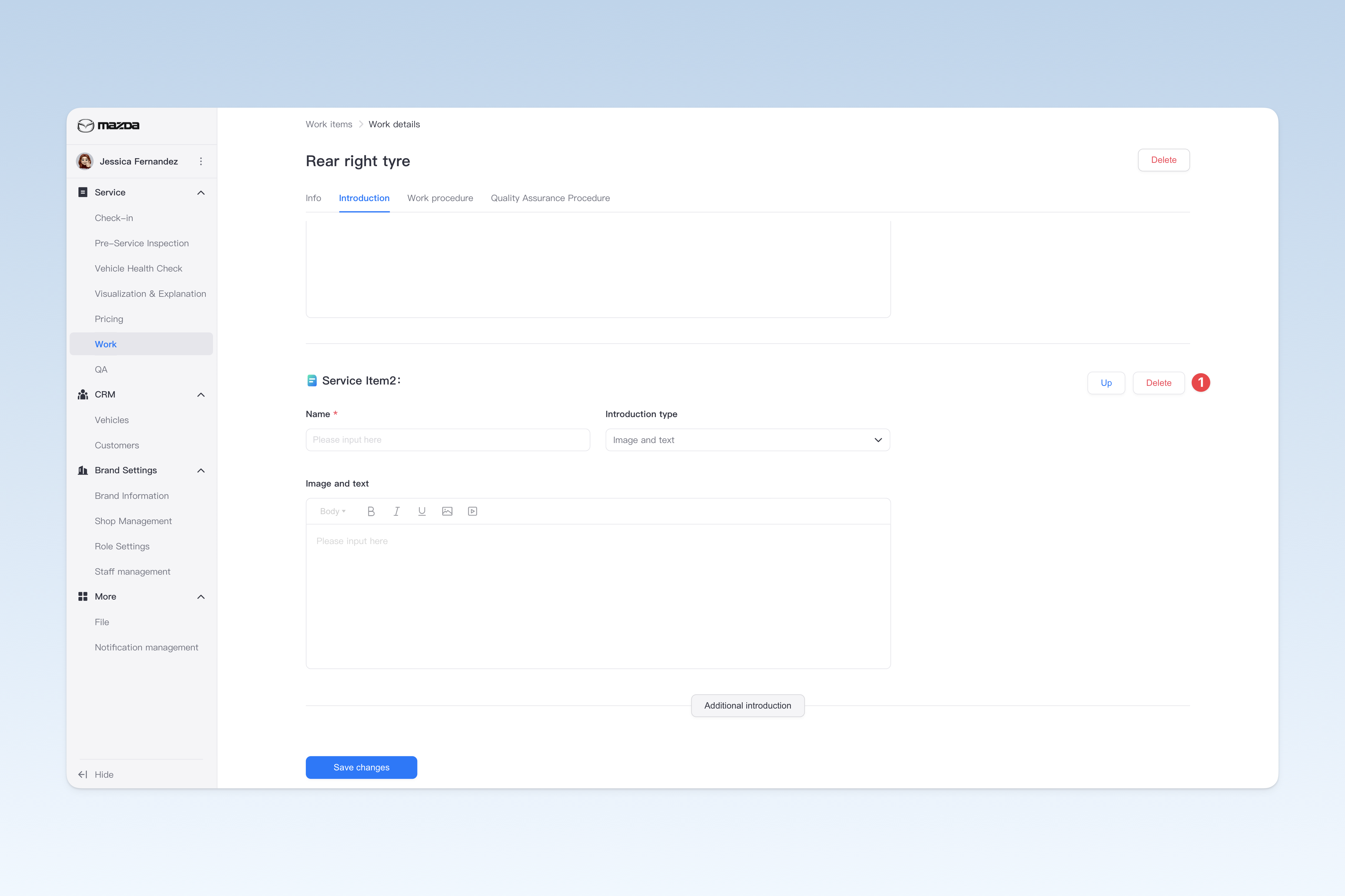
Task: Open Pricing in the sidebar
Action: point(109,319)
